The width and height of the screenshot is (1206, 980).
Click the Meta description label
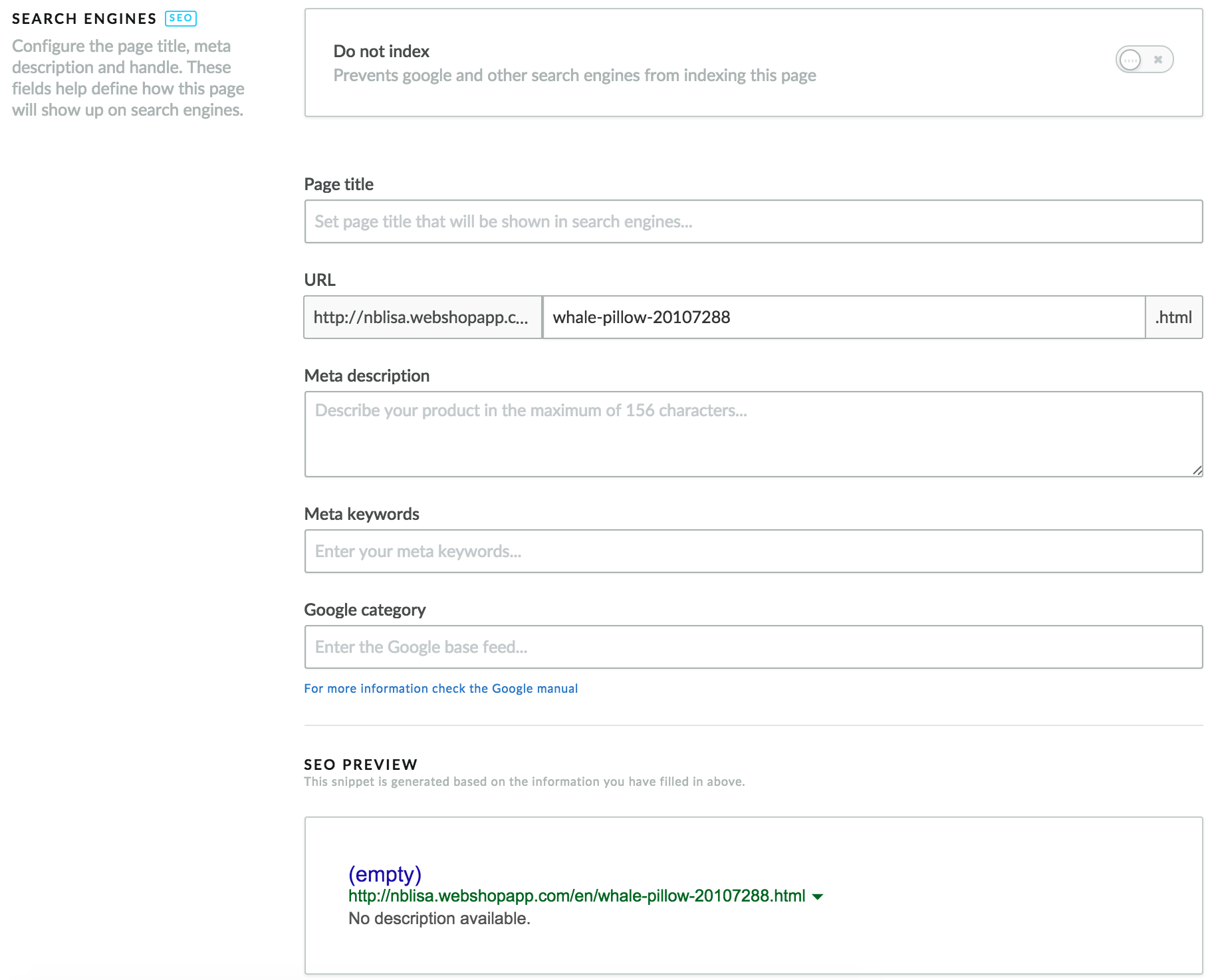(x=367, y=376)
